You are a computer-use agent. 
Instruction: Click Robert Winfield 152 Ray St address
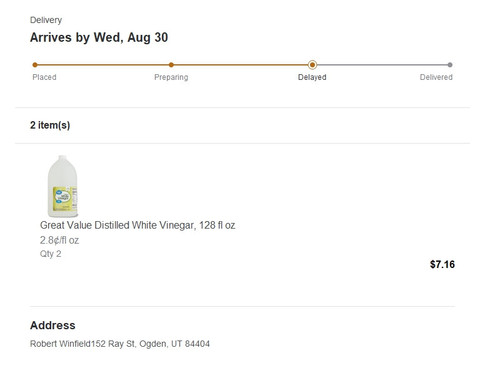click(120, 344)
